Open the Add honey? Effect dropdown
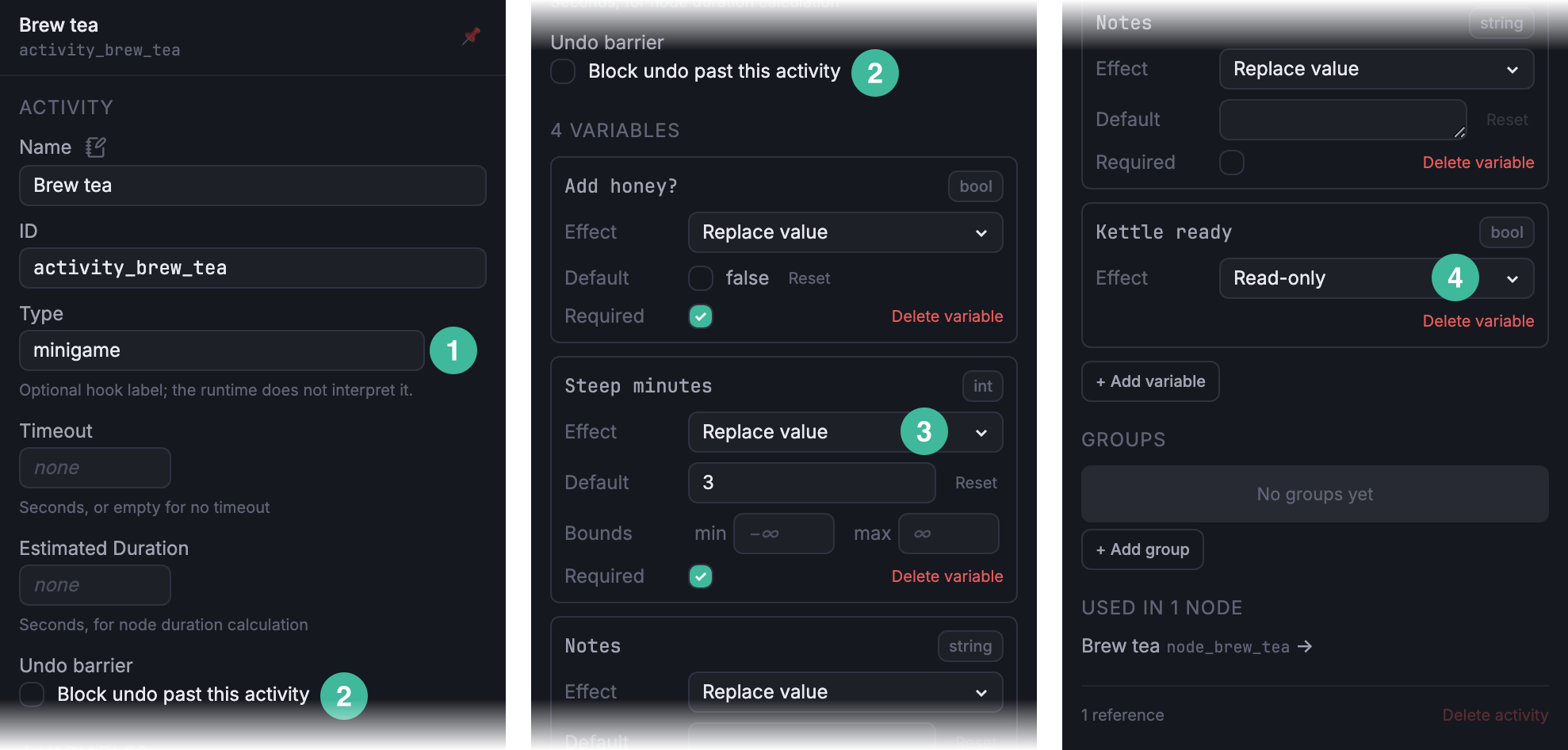The image size is (1568, 750). pyautogui.click(x=846, y=232)
